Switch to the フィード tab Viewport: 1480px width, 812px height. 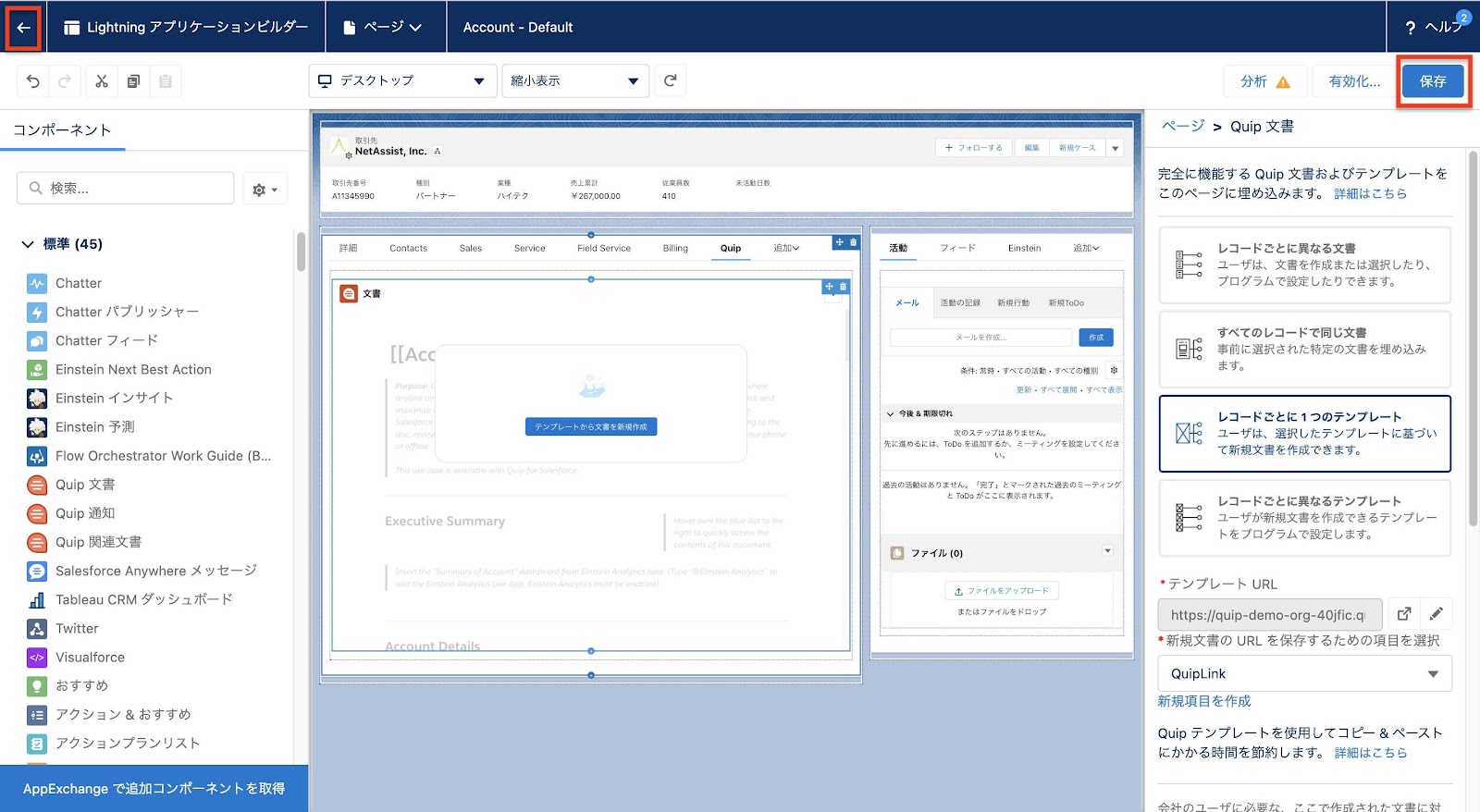point(957,248)
